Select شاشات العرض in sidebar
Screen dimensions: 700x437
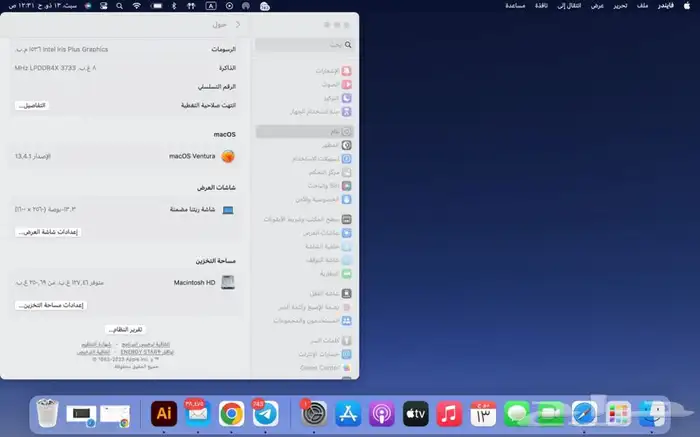[304, 233]
